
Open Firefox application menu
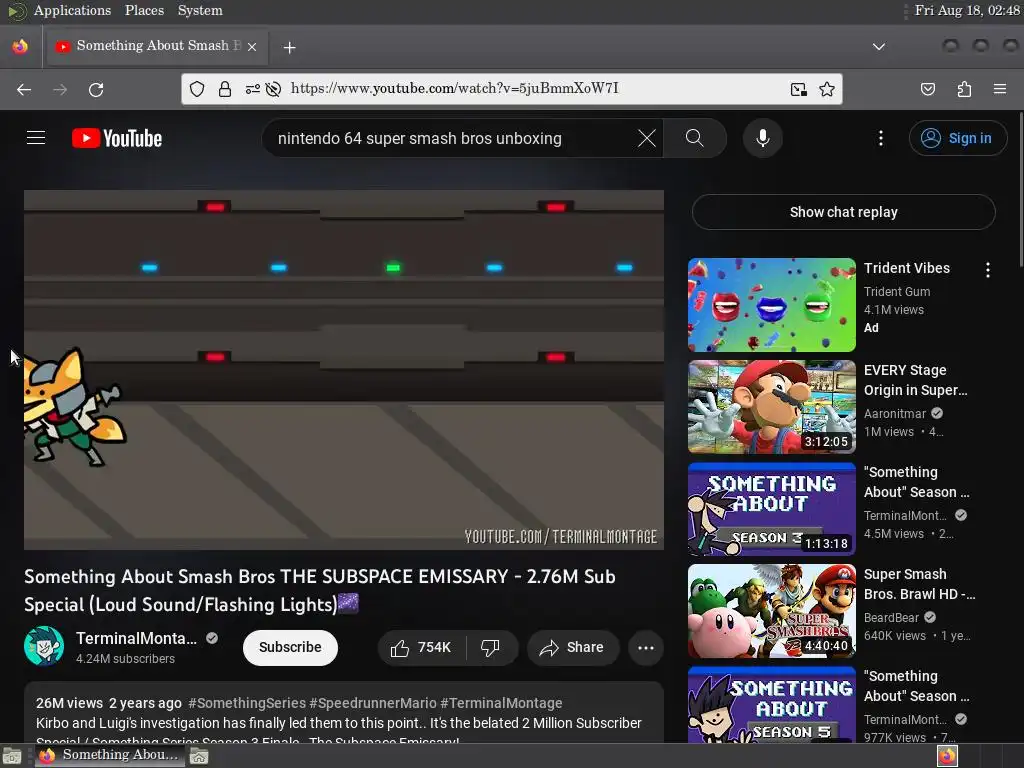tap(1000, 89)
